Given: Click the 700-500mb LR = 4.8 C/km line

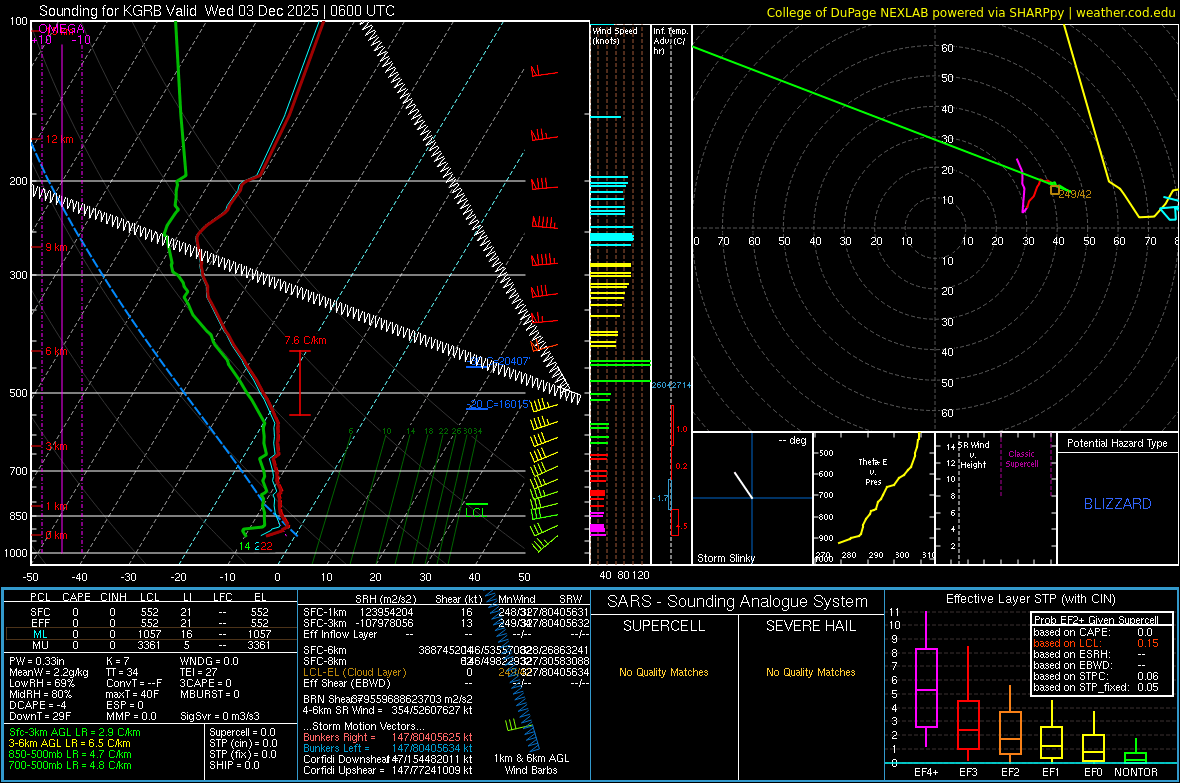Looking at the screenshot, I should (x=70, y=765).
